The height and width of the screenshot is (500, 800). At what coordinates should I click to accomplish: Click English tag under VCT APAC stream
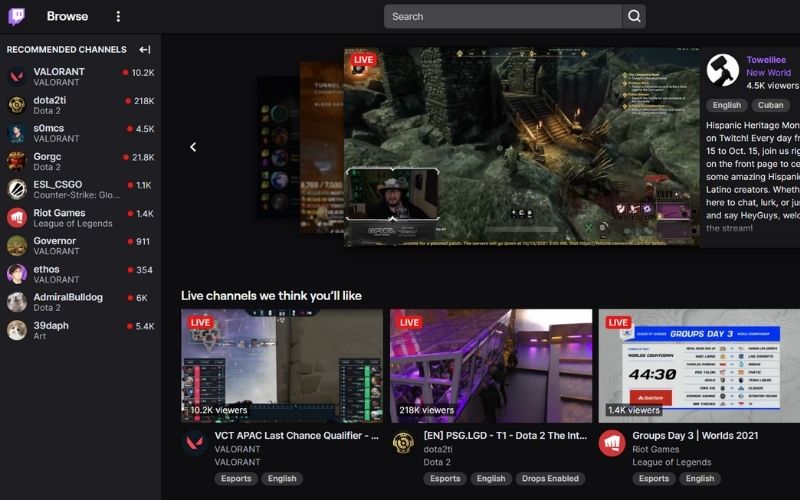(x=282, y=478)
